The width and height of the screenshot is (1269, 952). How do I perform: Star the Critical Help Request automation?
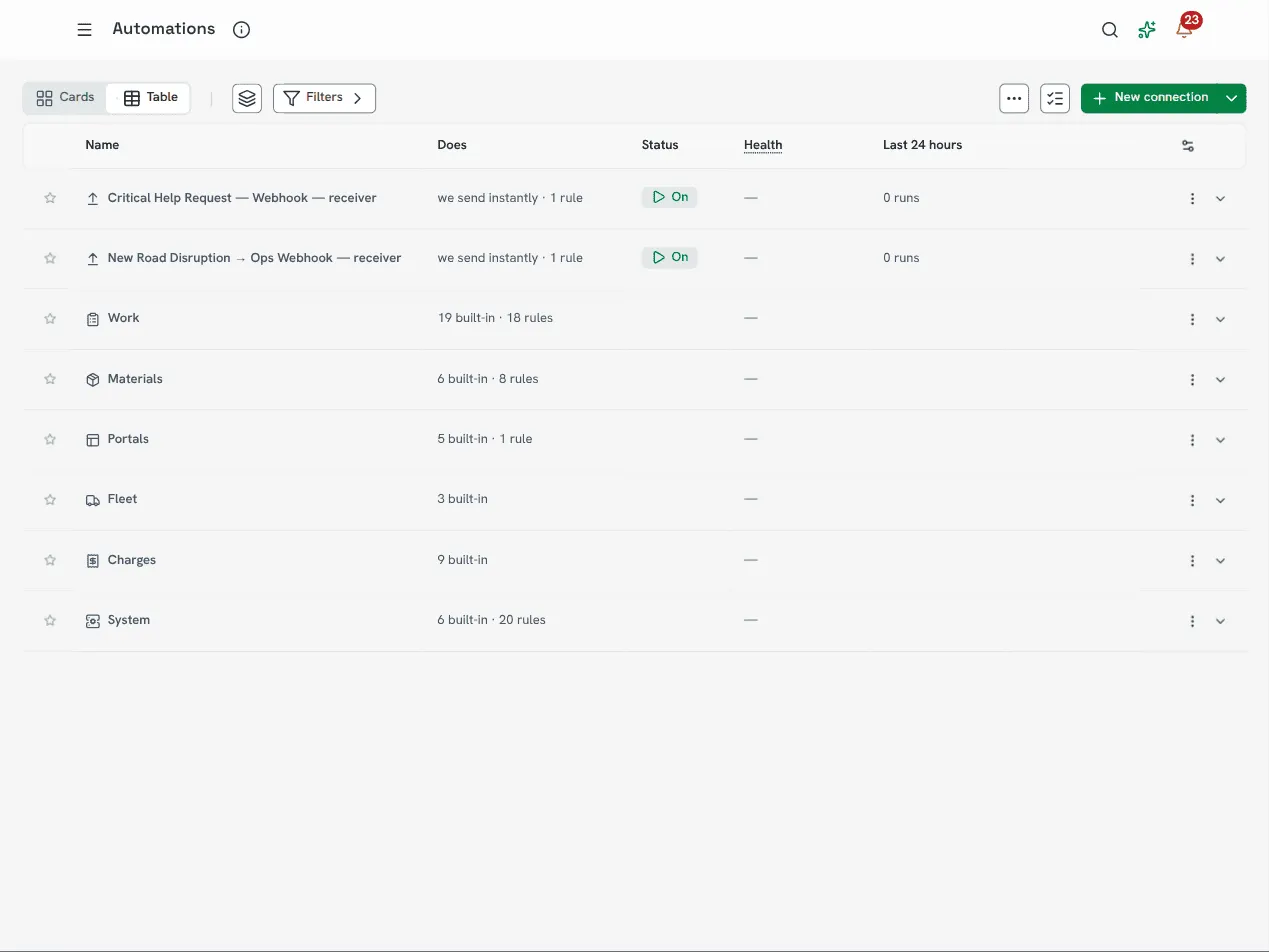(50, 198)
